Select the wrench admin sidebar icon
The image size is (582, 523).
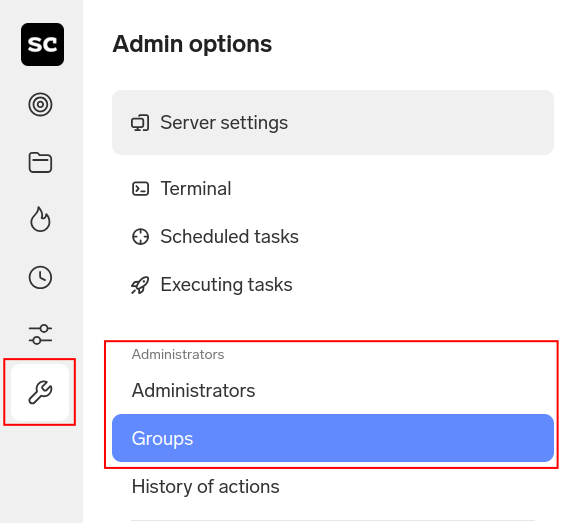[x=40, y=392]
